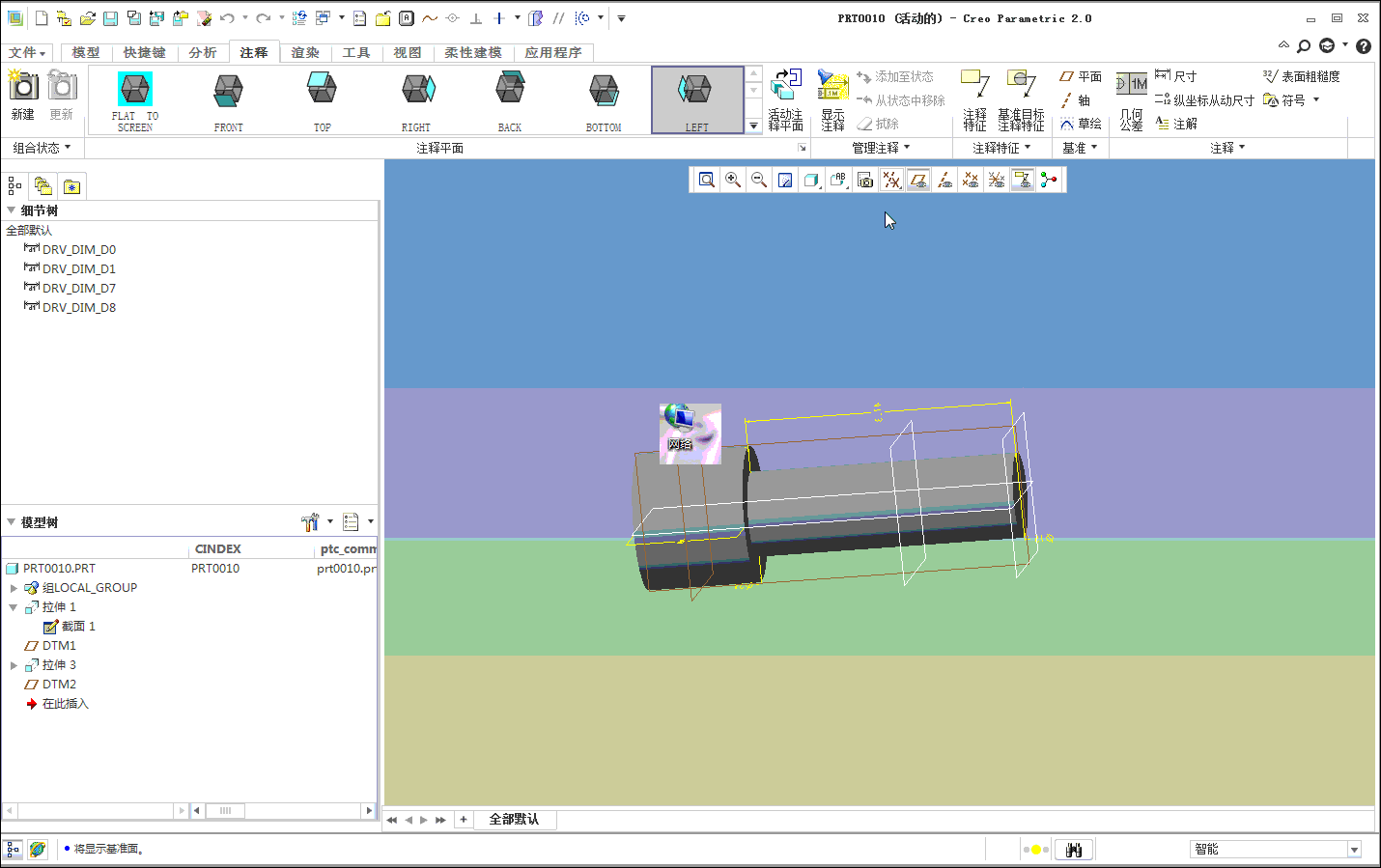Click the 纵坐标从动尺寸 button
The height and width of the screenshot is (868, 1381).
click(1204, 100)
